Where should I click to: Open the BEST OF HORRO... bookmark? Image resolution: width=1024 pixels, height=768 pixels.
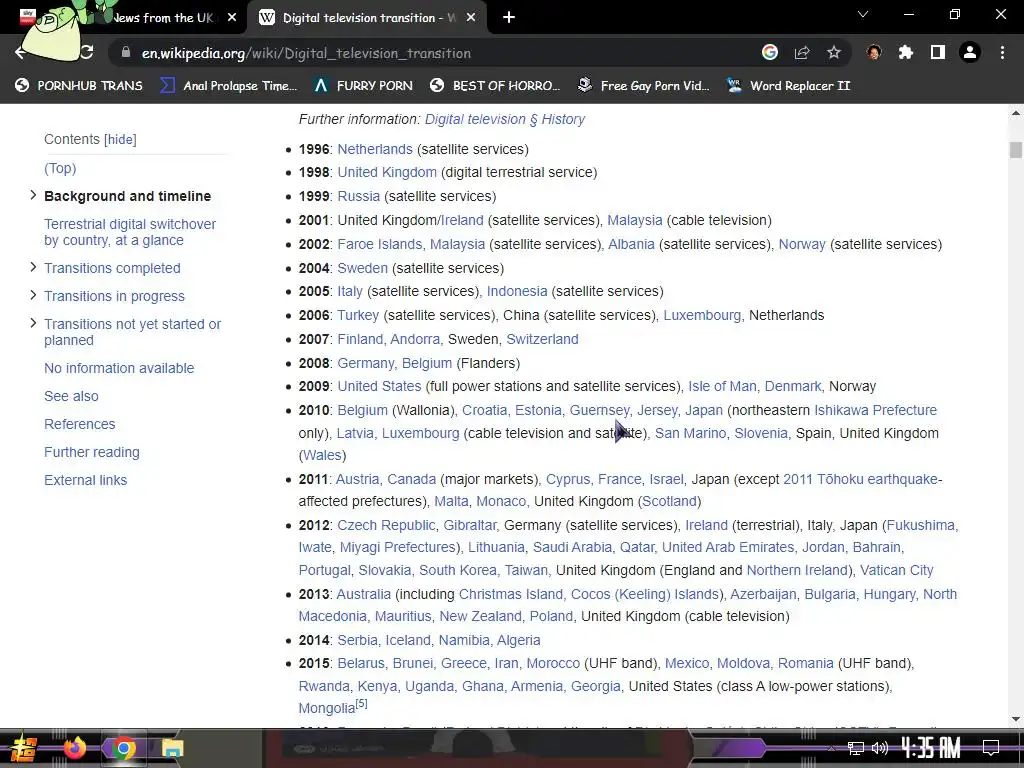(495, 86)
